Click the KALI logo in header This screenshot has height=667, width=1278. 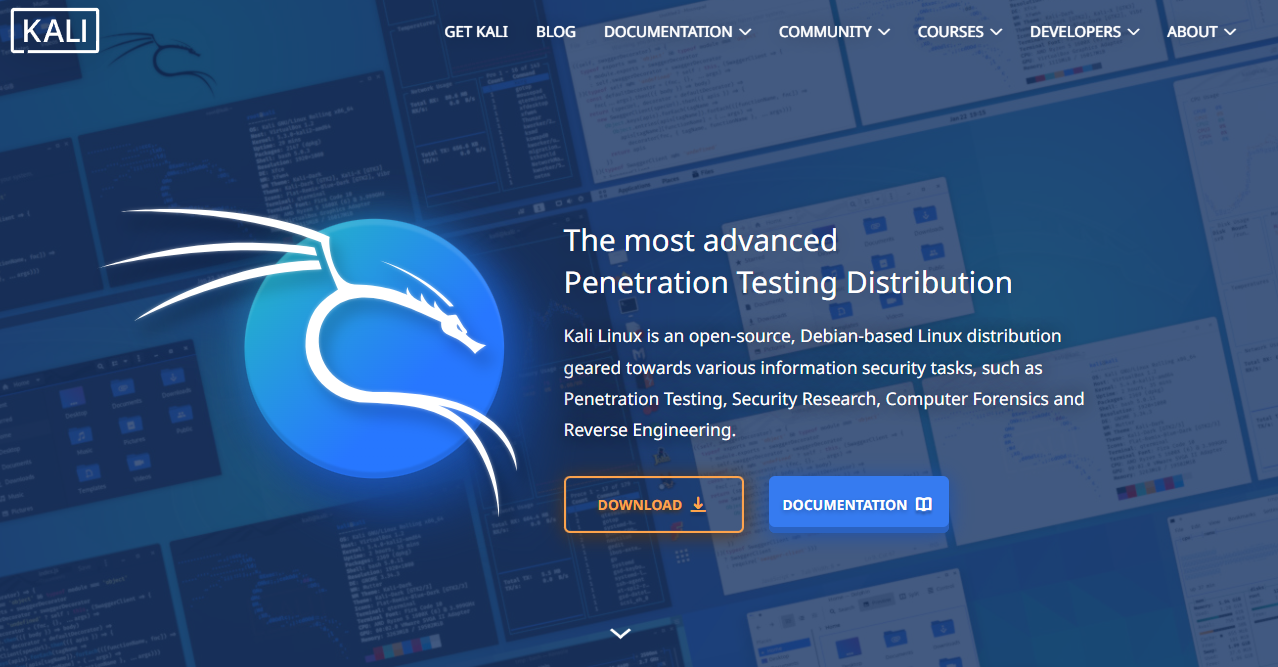pos(55,31)
